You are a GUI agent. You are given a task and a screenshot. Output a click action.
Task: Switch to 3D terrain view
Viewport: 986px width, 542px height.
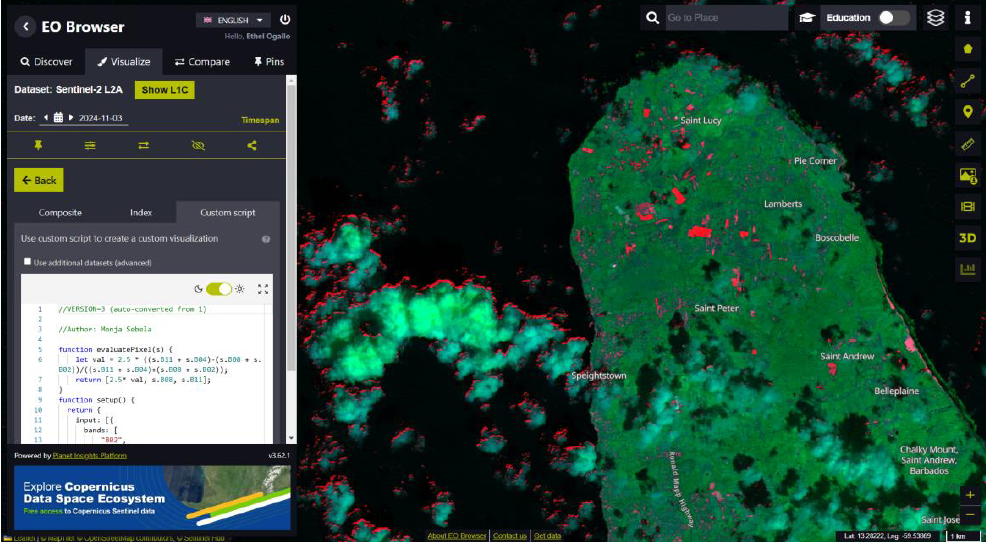click(967, 238)
